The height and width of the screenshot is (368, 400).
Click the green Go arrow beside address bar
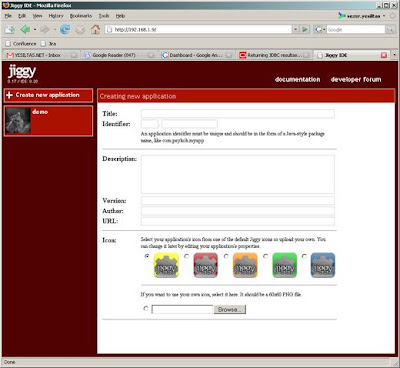[305, 30]
